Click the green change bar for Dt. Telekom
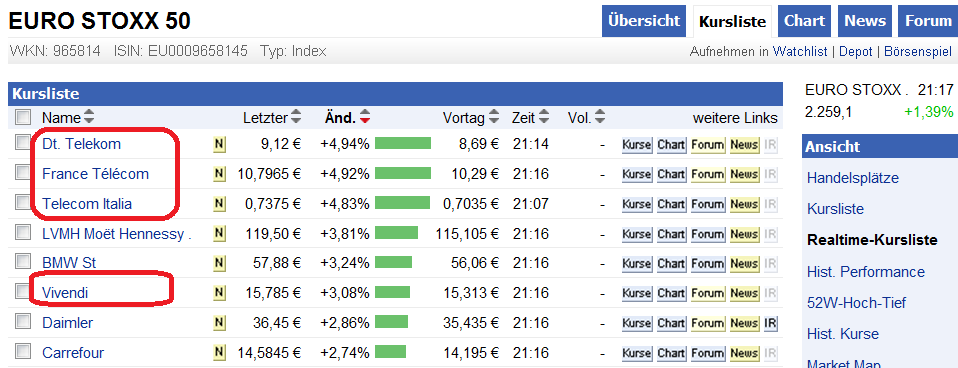 coord(403,144)
